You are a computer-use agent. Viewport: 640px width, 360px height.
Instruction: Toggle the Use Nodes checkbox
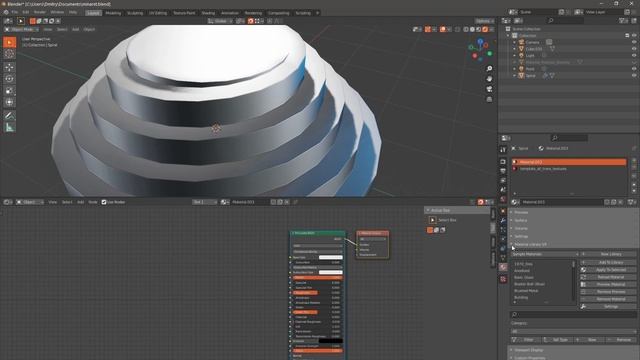pyautogui.click(x=104, y=202)
